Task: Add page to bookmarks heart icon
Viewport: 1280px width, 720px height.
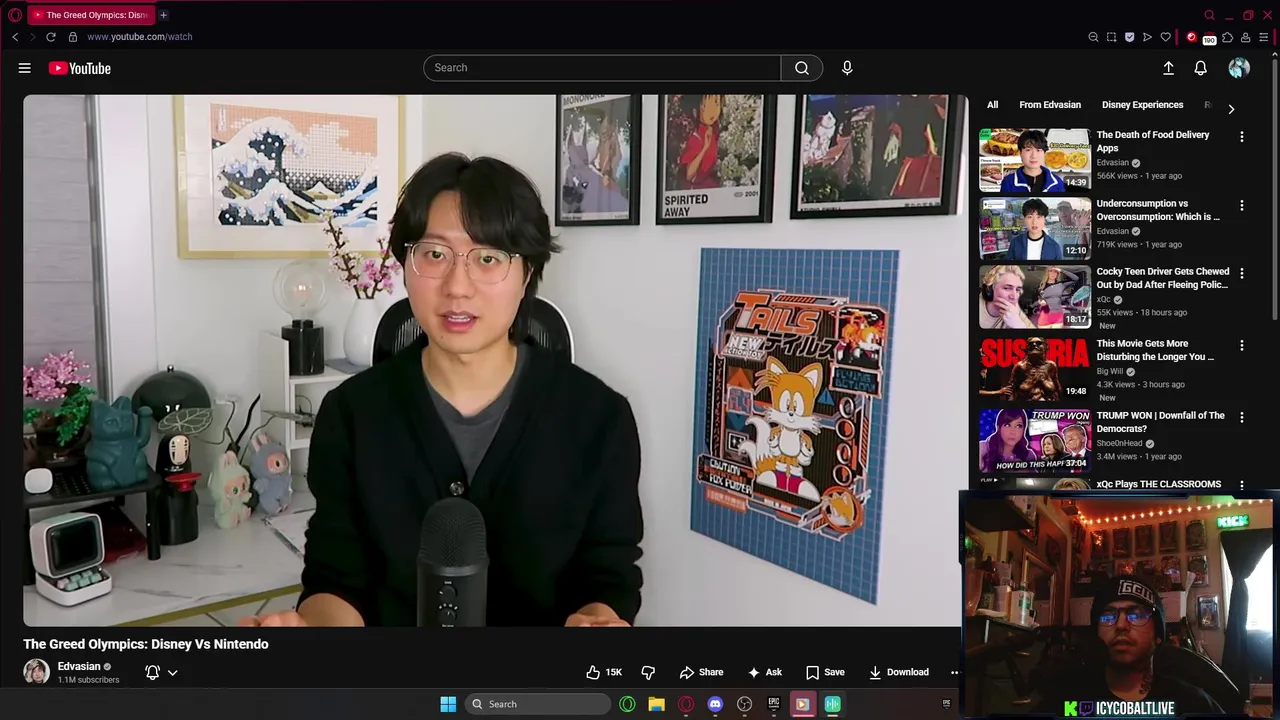Action: tap(1165, 37)
